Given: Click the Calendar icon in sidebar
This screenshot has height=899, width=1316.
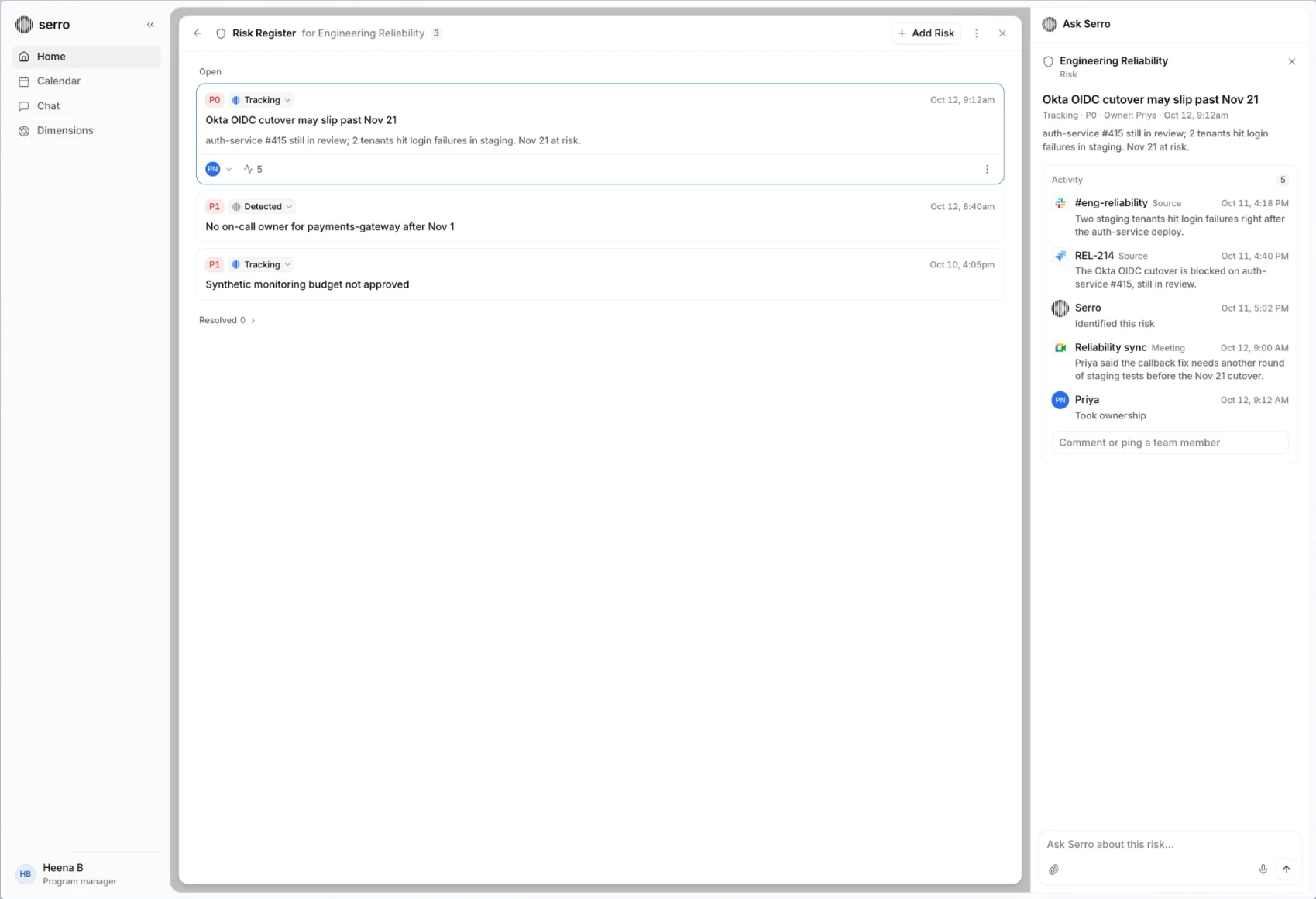Looking at the screenshot, I should pos(24,81).
